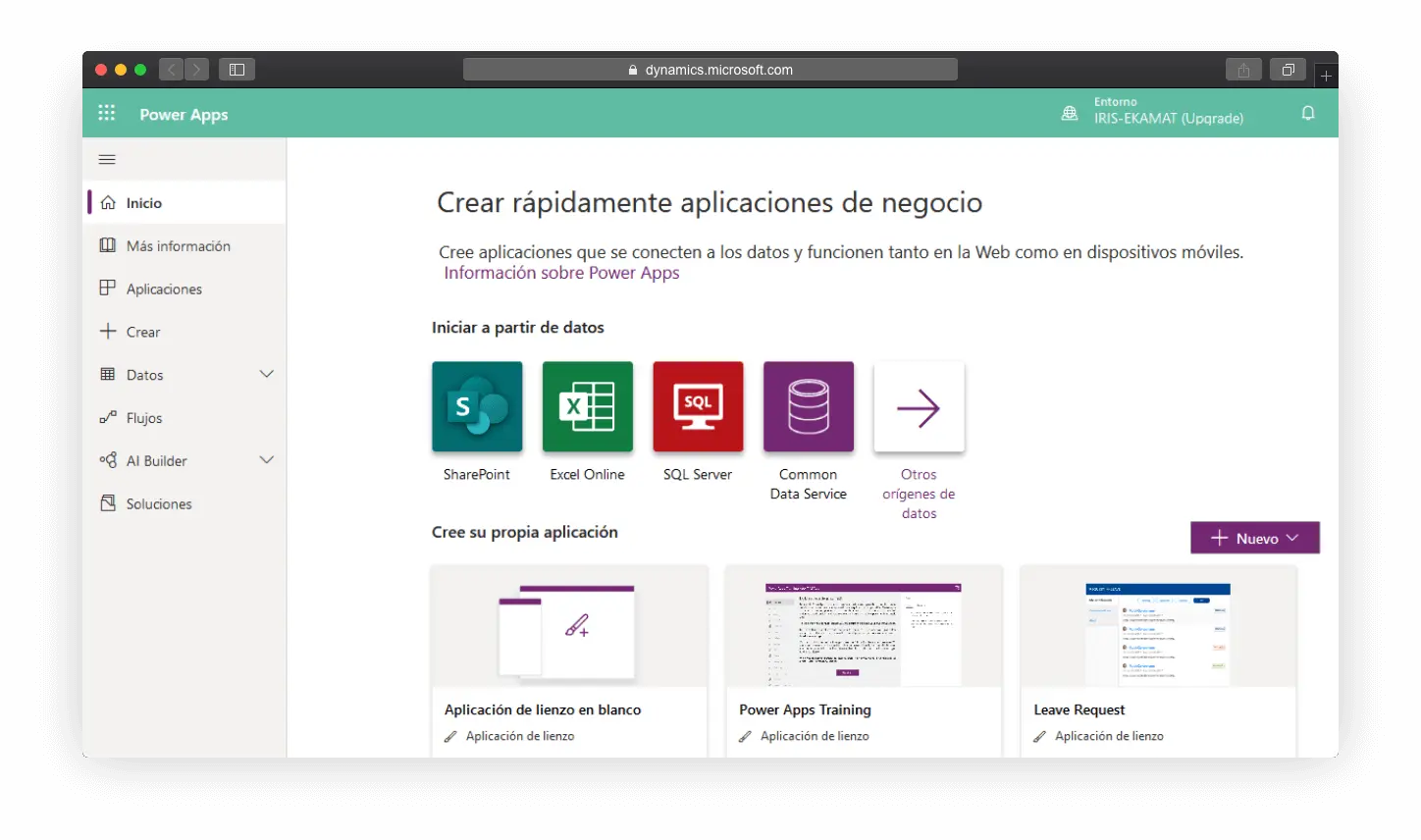This screenshot has height=840, width=1421.
Task: Open the Nuevo dropdown button
Action: 1254,538
